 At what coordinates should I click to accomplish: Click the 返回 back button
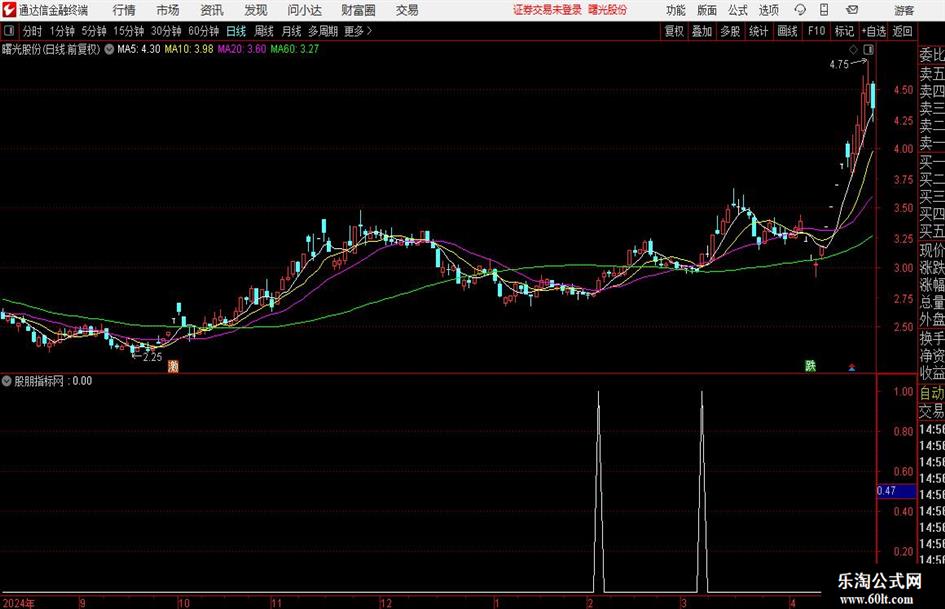(902, 31)
